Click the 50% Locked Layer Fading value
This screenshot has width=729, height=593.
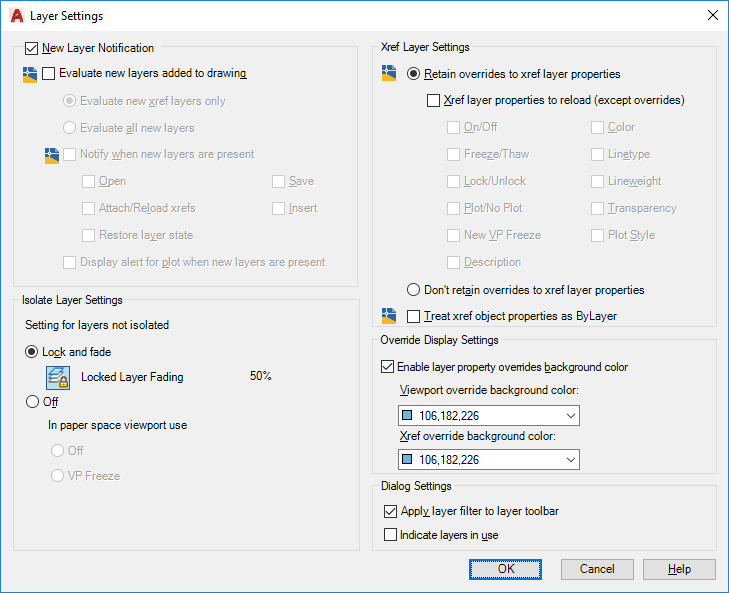coord(261,377)
